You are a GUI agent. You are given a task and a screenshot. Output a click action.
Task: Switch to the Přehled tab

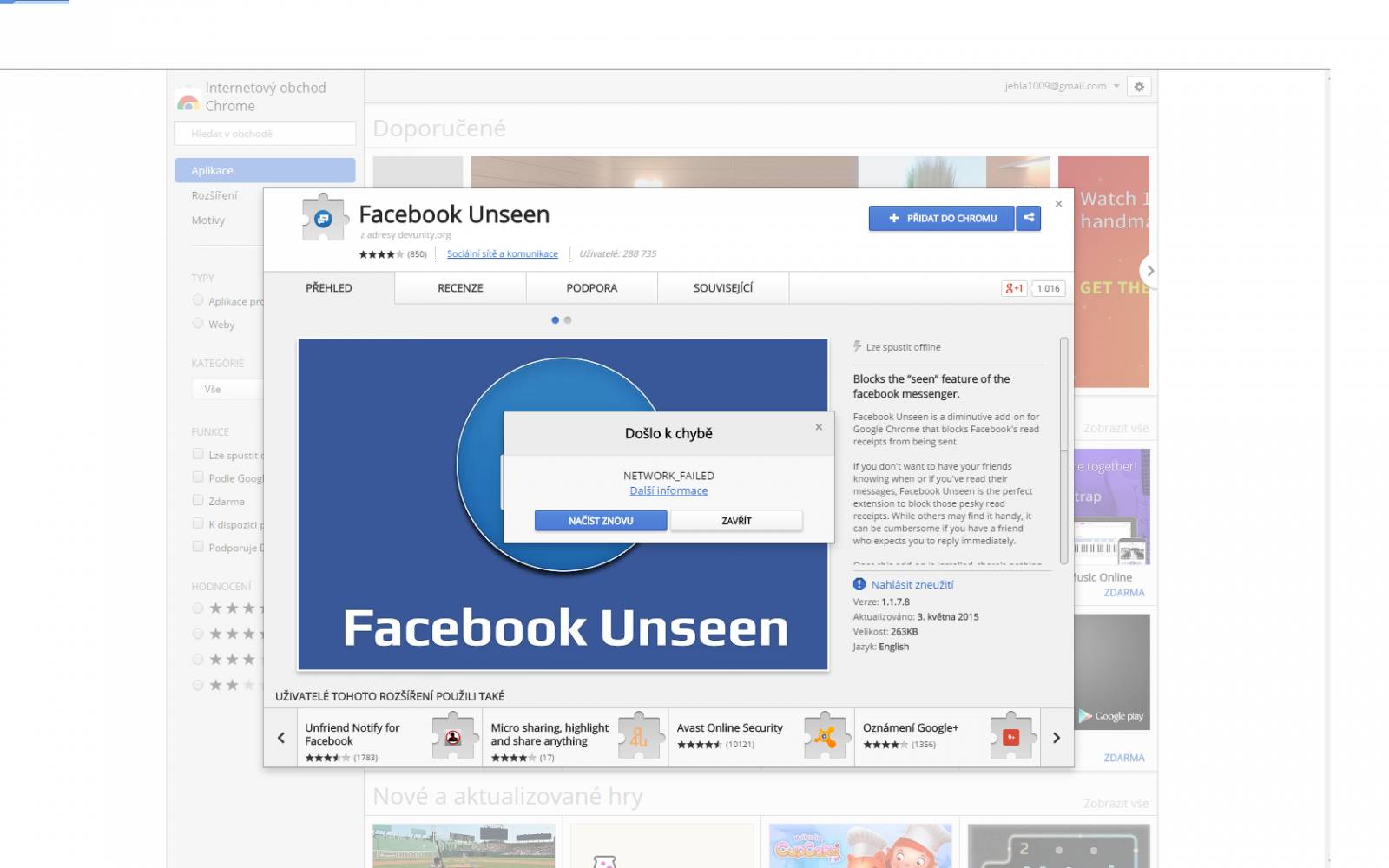click(x=329, y=288)
